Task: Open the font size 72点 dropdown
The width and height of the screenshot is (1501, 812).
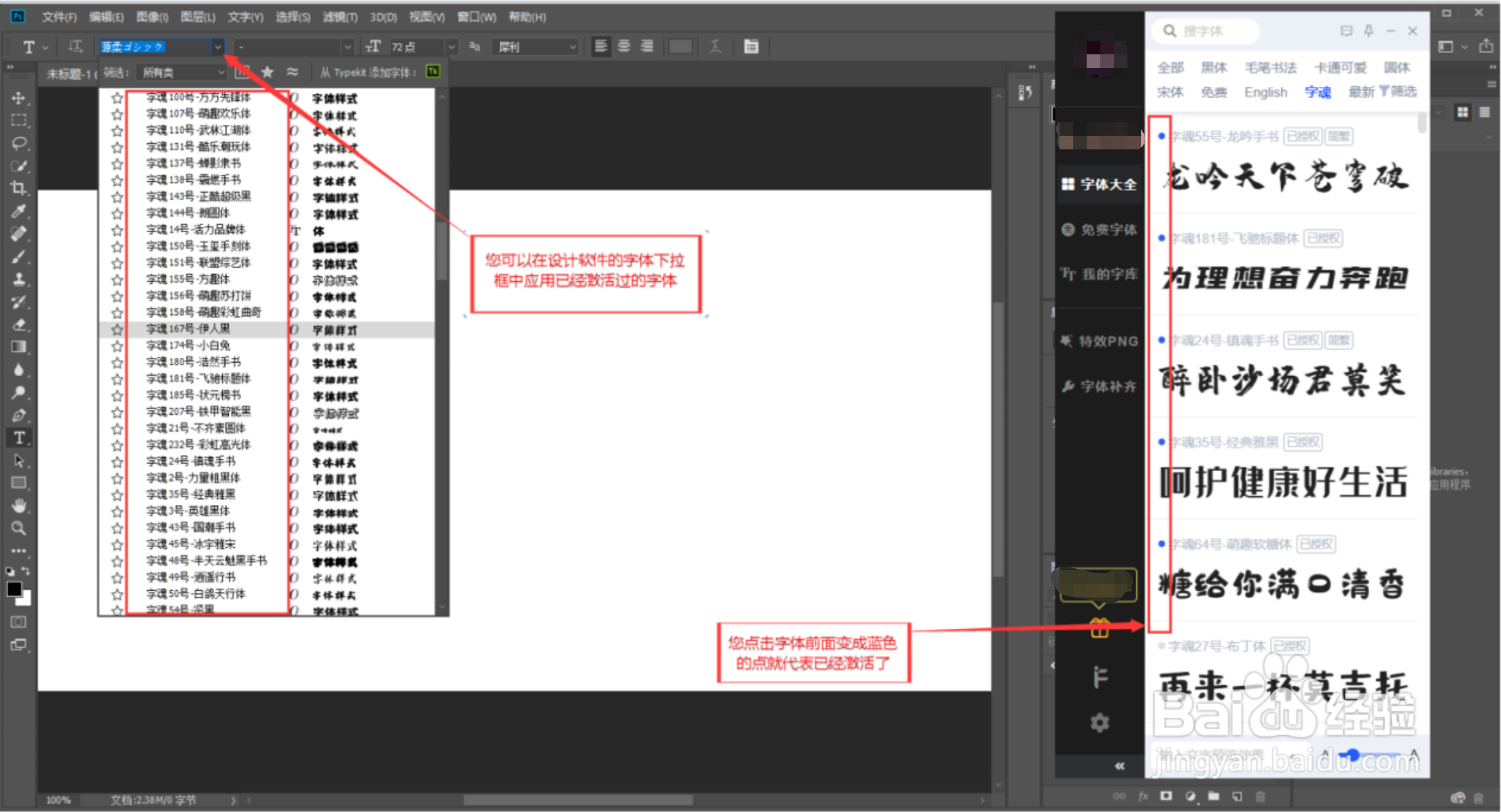Action: point(451,47)
